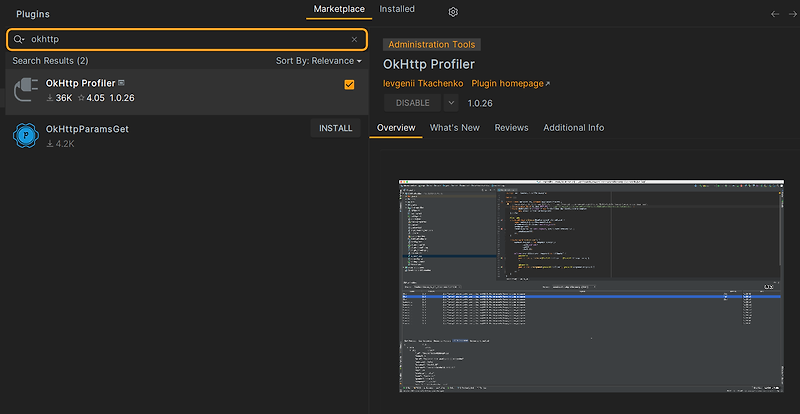Click the Plugins title label
The width and height of the screenshot is (800, 414).
(33, 14)
